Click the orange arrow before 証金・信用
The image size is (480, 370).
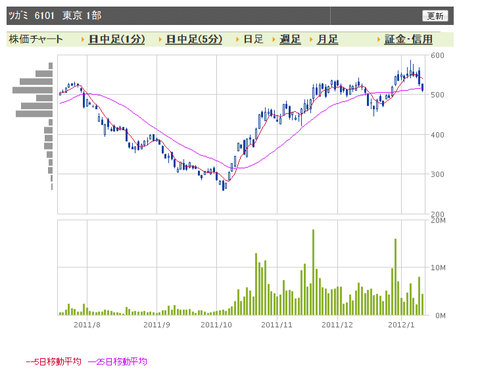pos(379,40)
